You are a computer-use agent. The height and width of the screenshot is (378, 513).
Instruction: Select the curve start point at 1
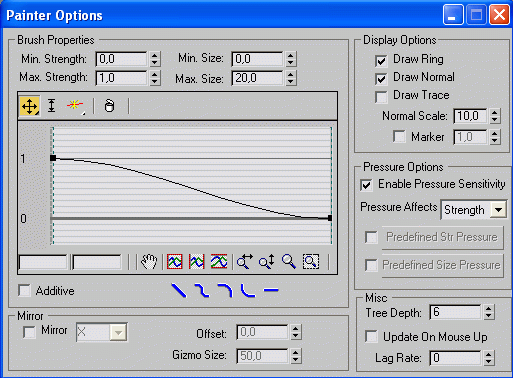53,158
